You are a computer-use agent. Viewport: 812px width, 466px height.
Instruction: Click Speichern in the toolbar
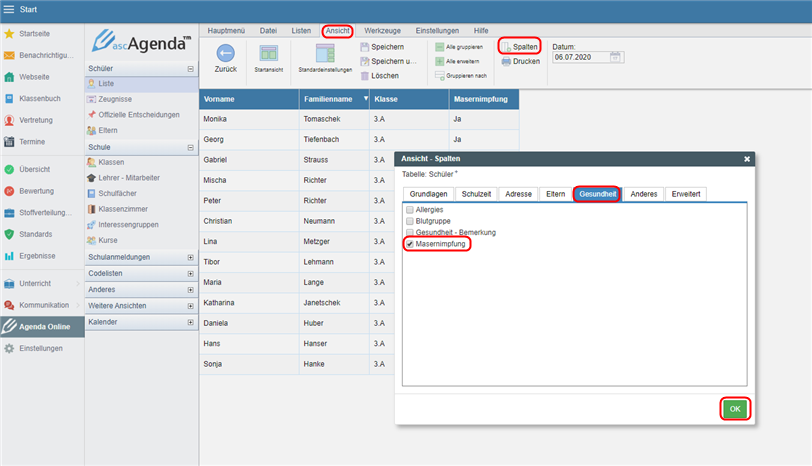point(382,47)
